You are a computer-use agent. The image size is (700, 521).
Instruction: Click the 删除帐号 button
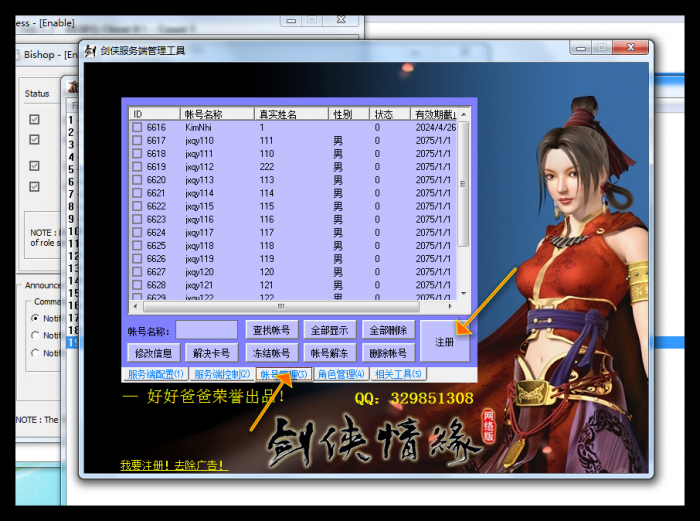pyautogui.click(x=388, y=353)
